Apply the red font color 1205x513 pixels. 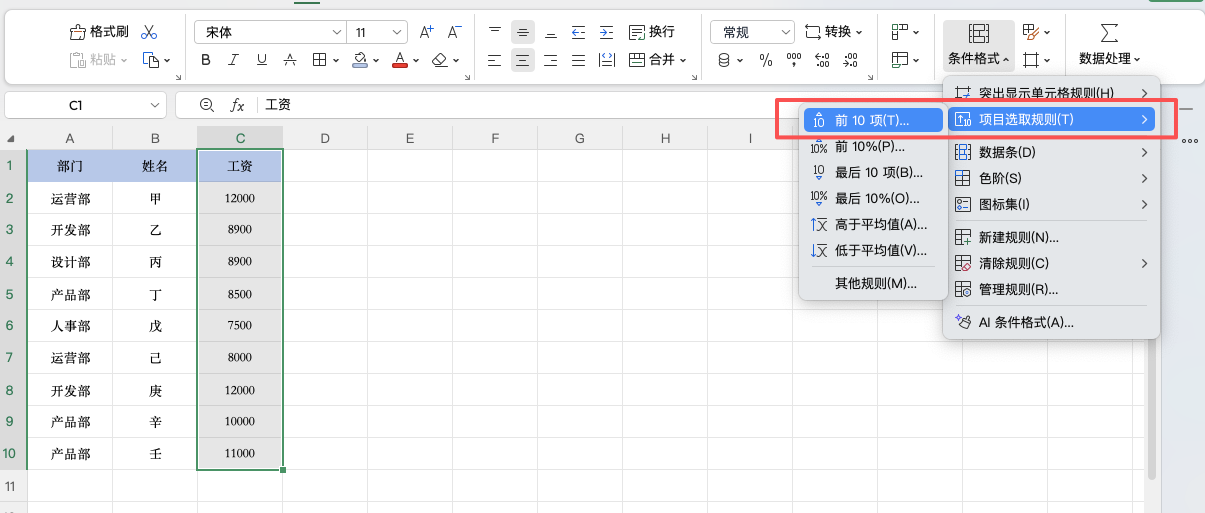point(400,60)
